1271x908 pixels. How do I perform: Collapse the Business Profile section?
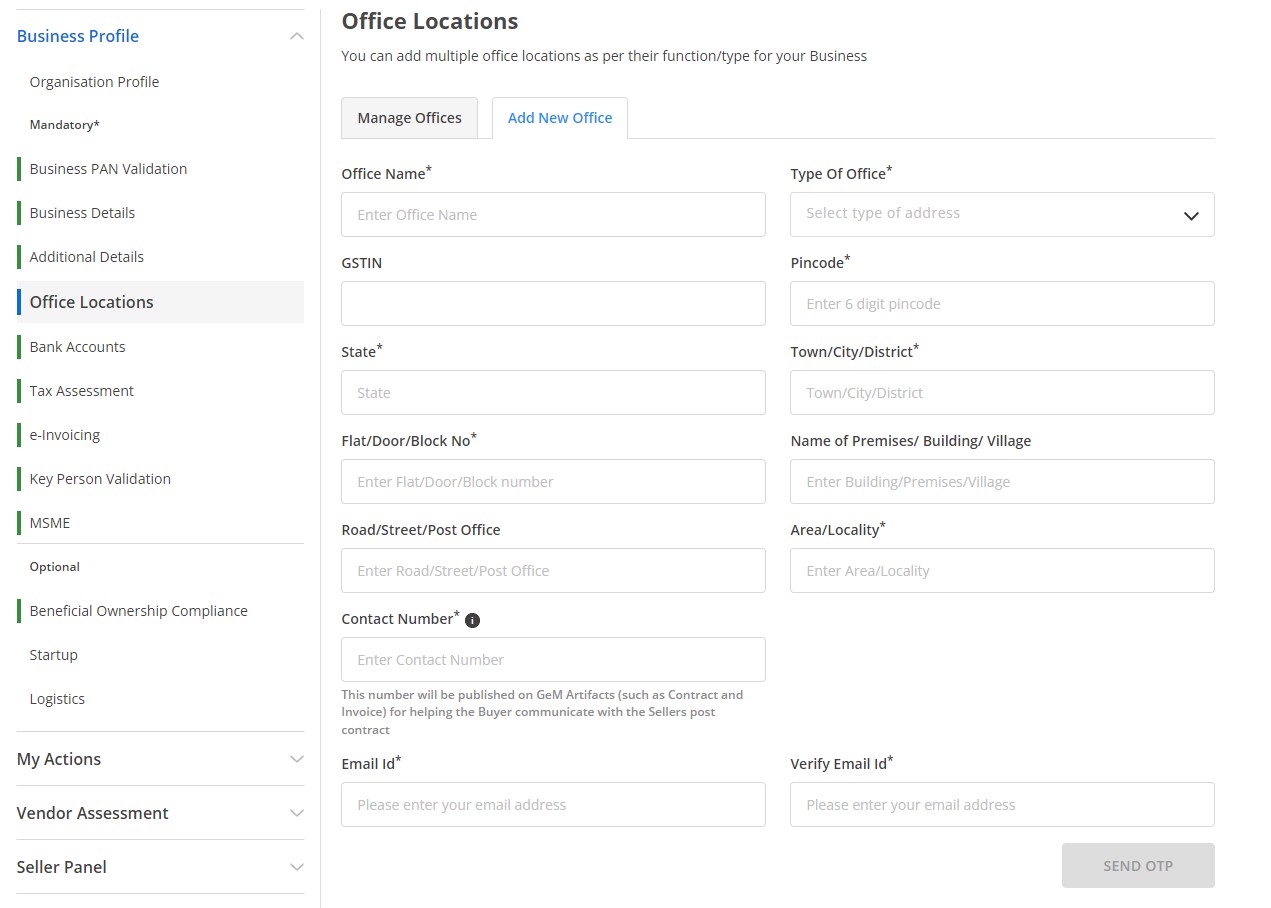(x=295, y=35)
